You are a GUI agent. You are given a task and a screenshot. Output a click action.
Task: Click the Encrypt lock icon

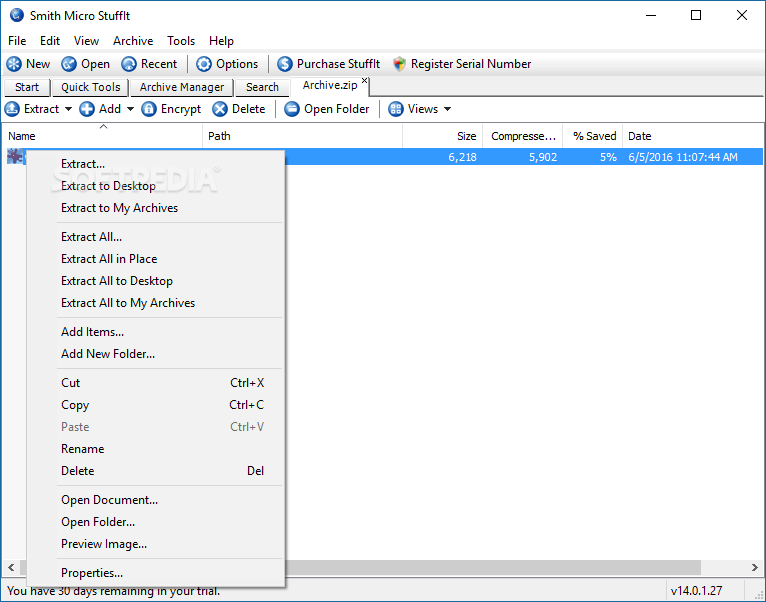(149, 109)
